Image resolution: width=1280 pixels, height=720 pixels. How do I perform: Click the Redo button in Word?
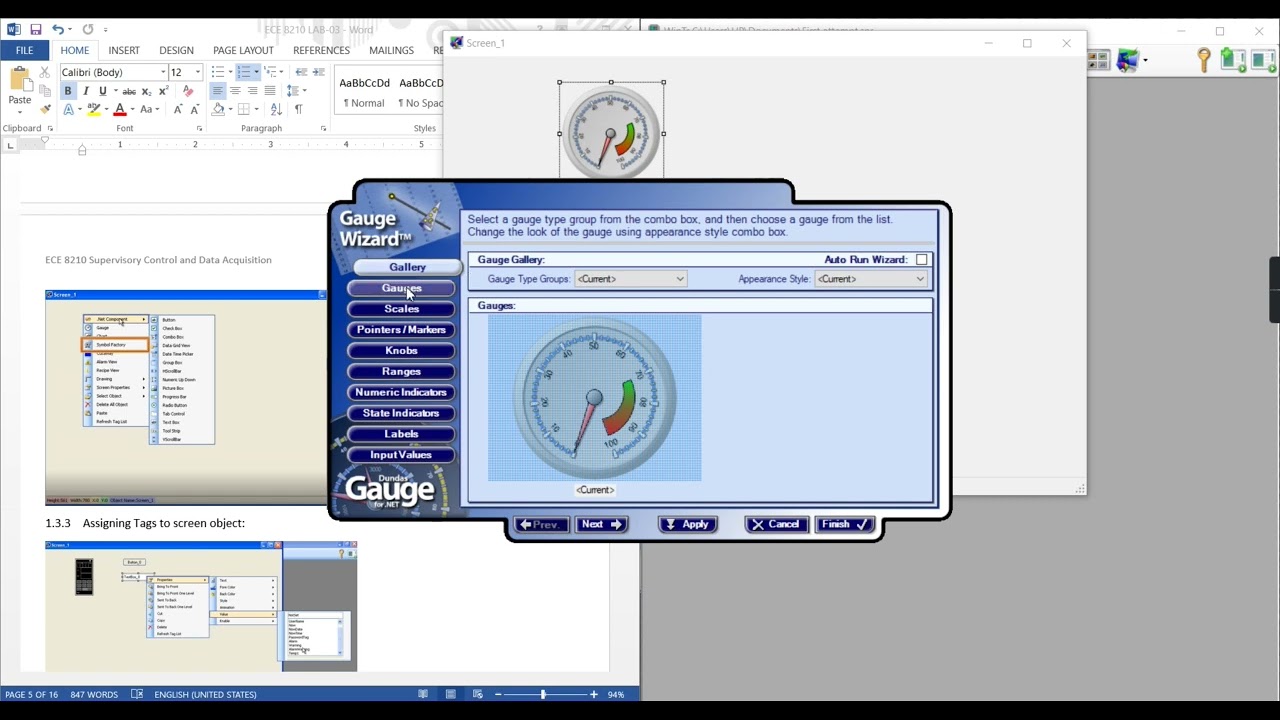point(88,30)
